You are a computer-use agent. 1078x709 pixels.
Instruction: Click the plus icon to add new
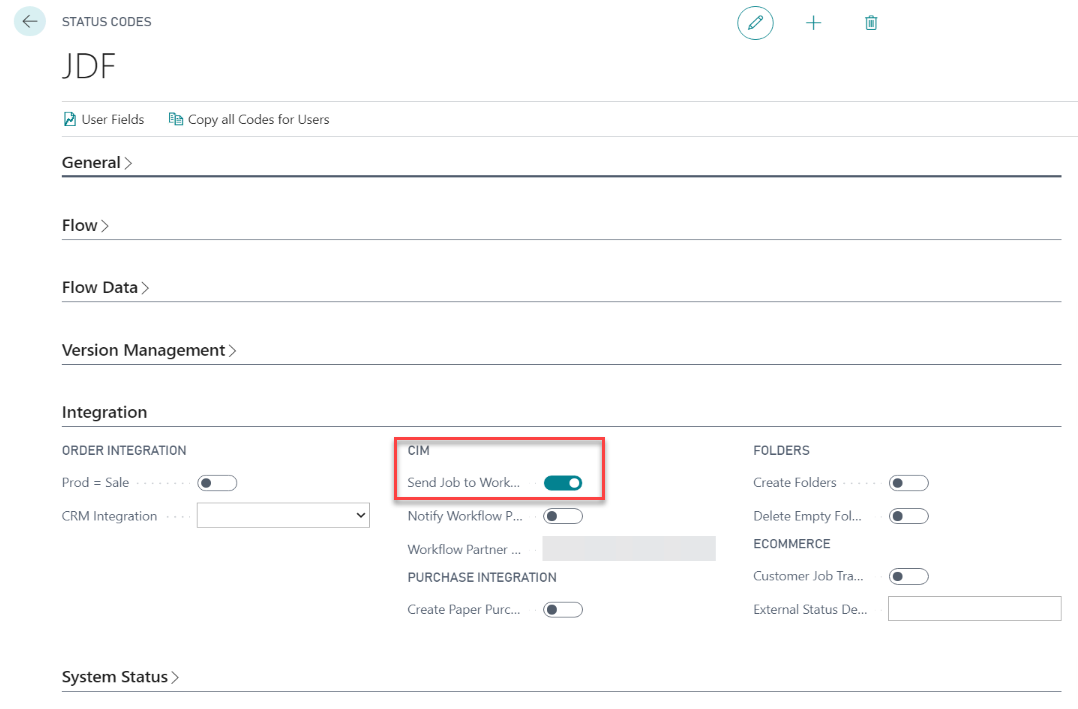click(813, 22)
